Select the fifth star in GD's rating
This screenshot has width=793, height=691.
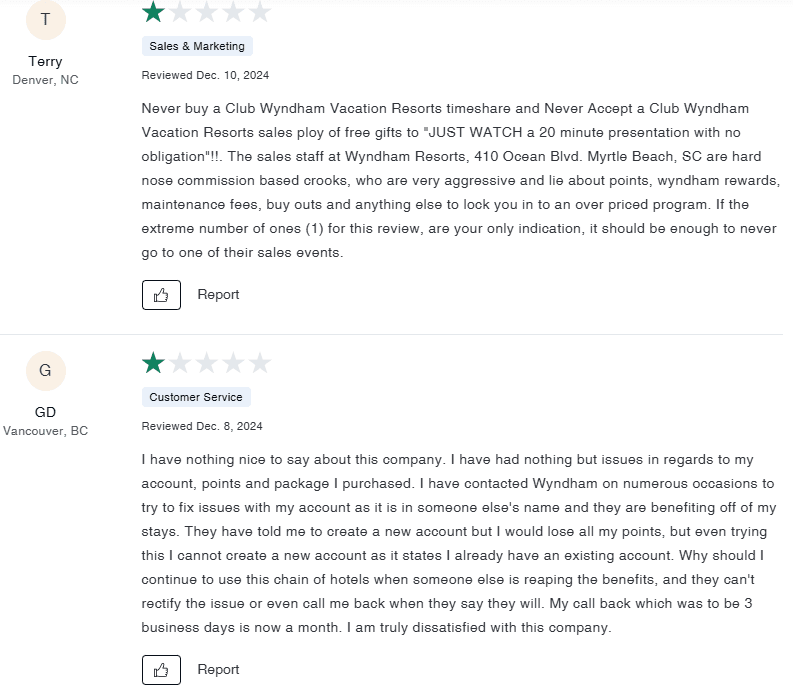pos(259,362)
